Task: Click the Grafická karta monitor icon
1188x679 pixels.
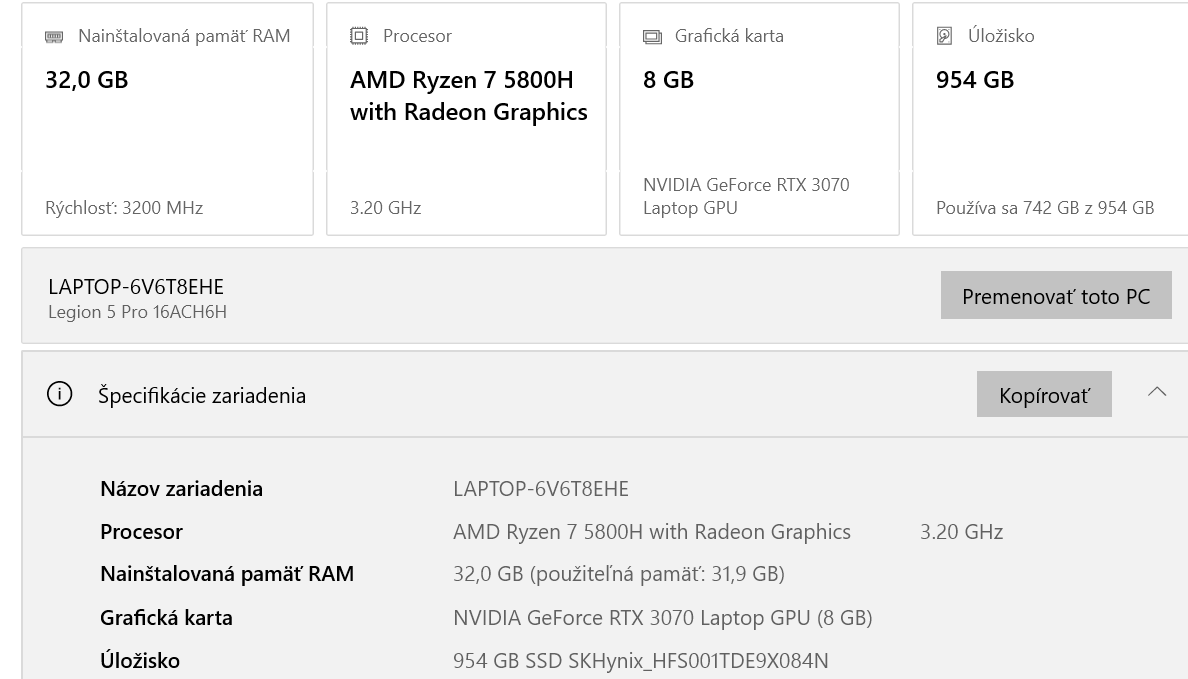Action: pos(652,37)
